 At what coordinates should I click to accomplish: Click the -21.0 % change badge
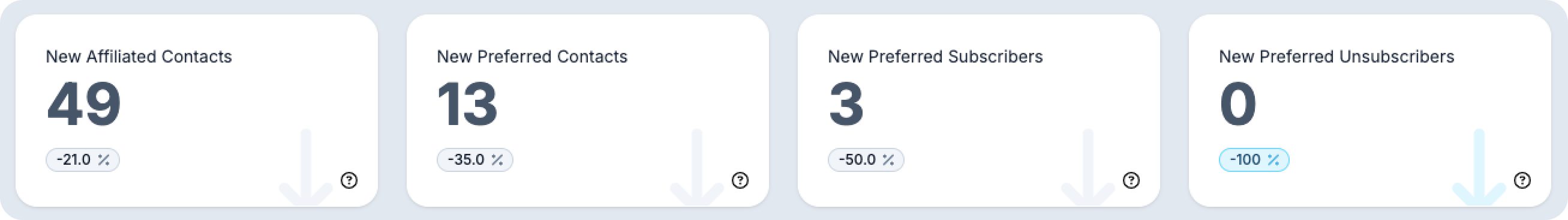coord(83,160)
